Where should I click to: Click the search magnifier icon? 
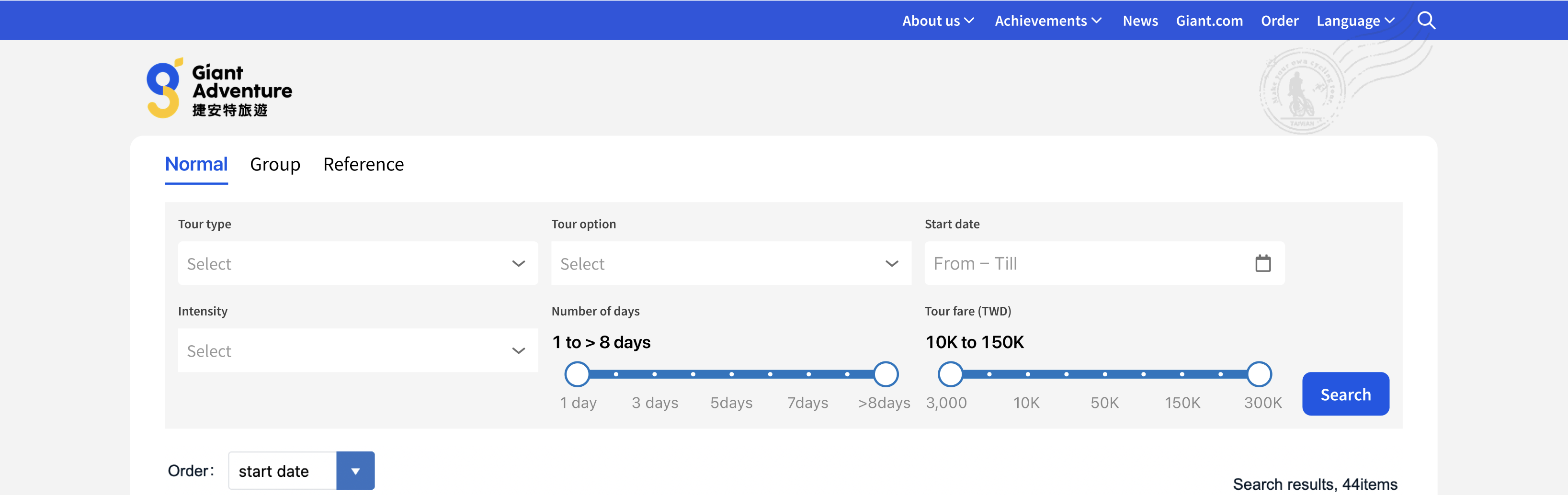[x=1426, y=21]
